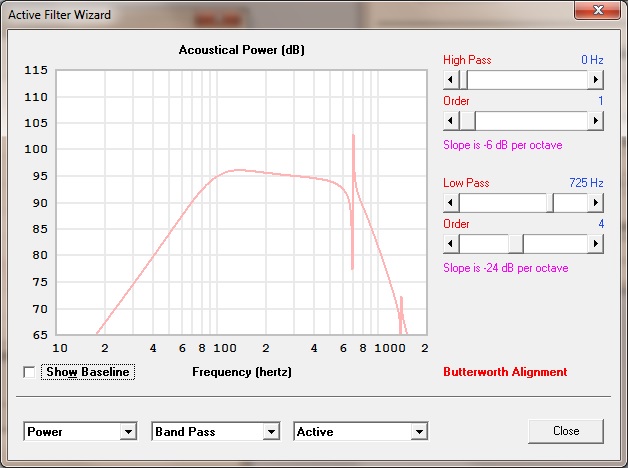Open the Active filter mode dropdown

coord(419,432)
